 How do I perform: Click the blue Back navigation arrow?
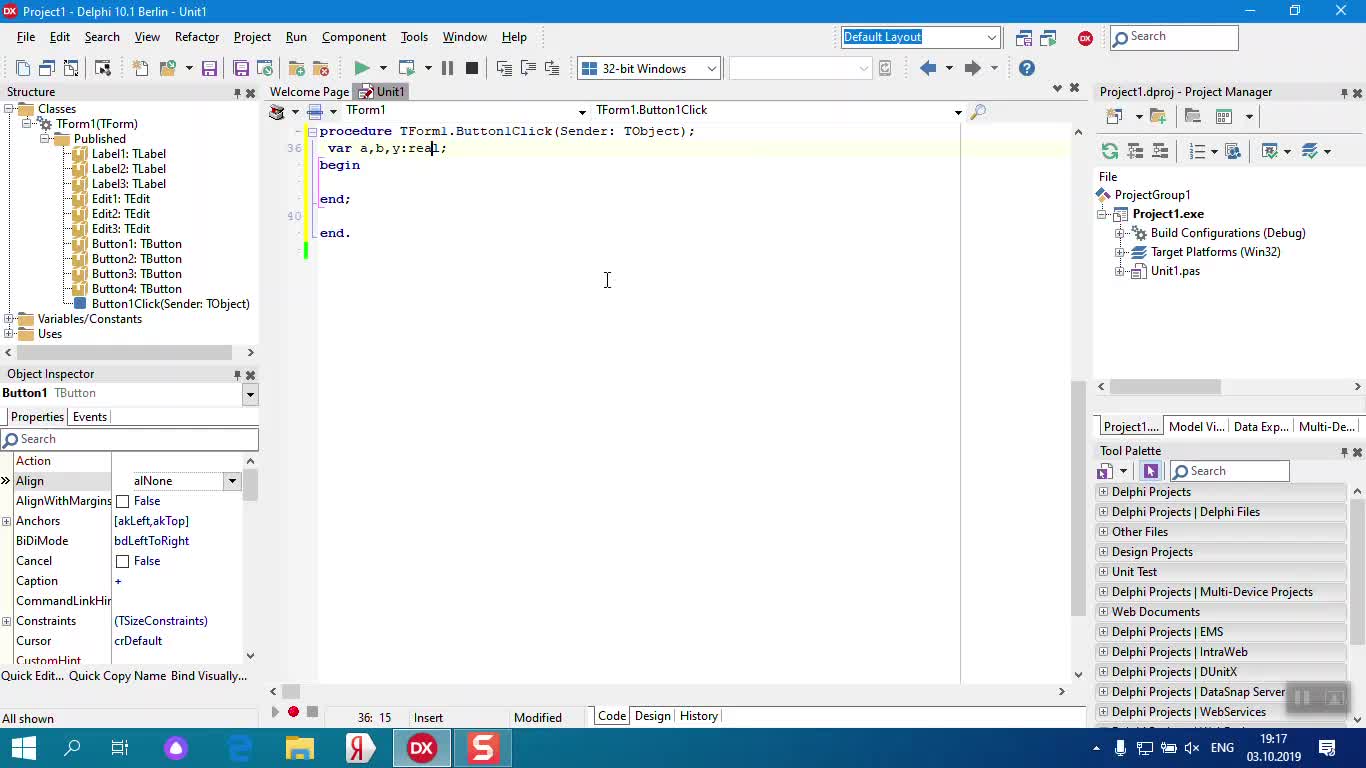coord(928,68)
